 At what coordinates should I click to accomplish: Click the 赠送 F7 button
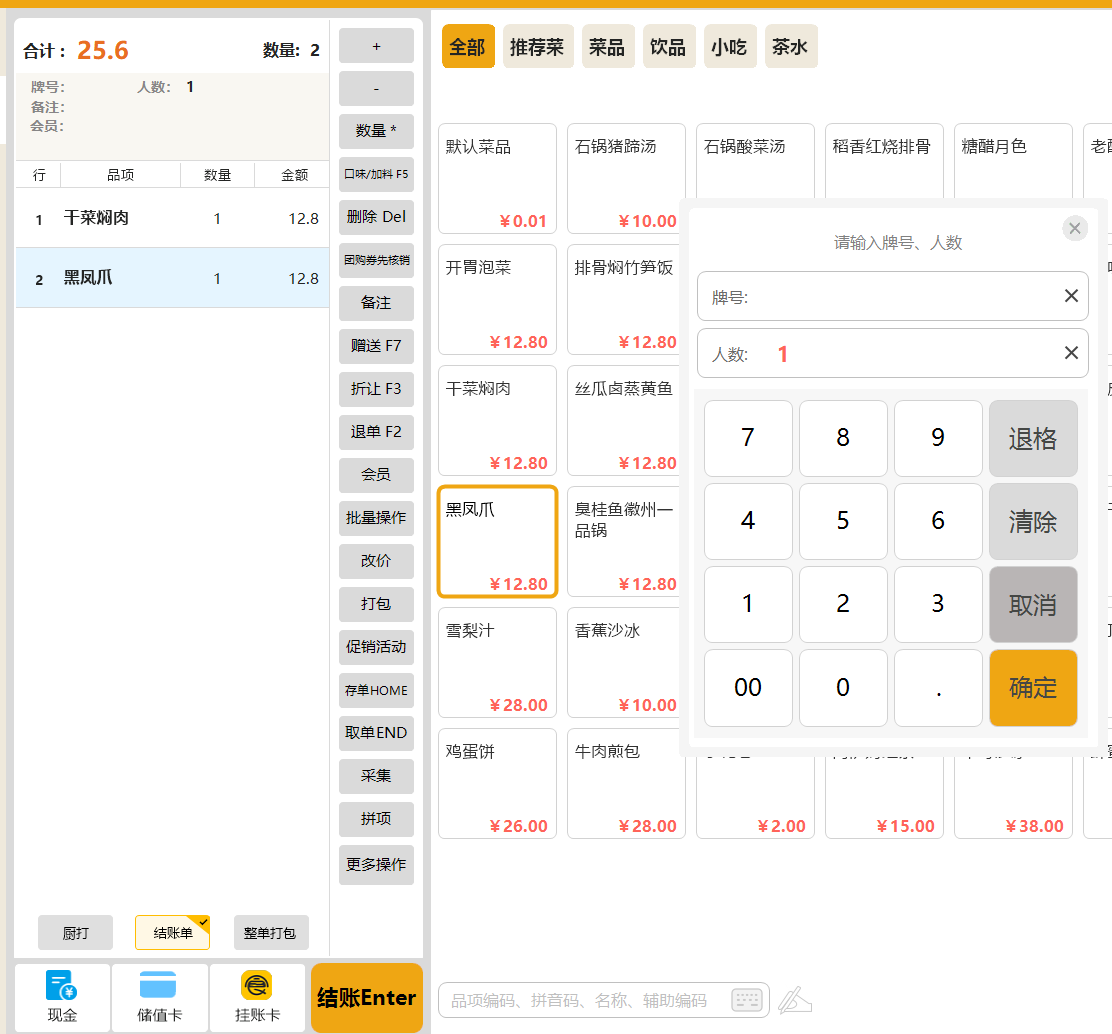click(376, 346)
